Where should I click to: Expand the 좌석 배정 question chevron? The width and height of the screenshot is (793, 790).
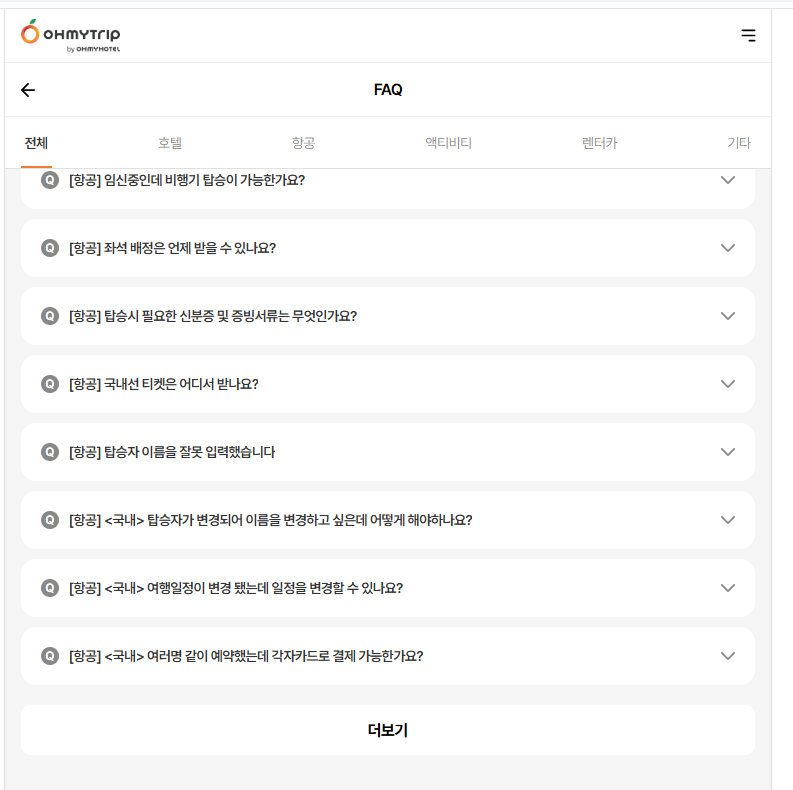click(x=728, y=248)
